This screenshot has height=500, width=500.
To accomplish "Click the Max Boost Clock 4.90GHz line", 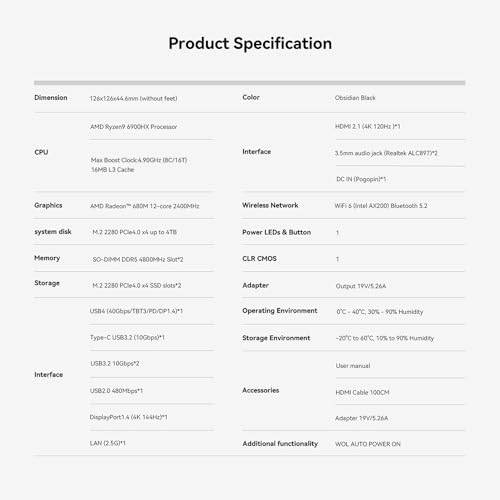I will click(x=139, y=160).
